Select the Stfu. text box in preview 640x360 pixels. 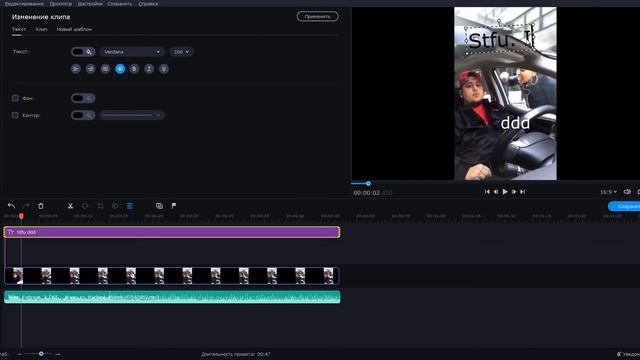[500, 40]
